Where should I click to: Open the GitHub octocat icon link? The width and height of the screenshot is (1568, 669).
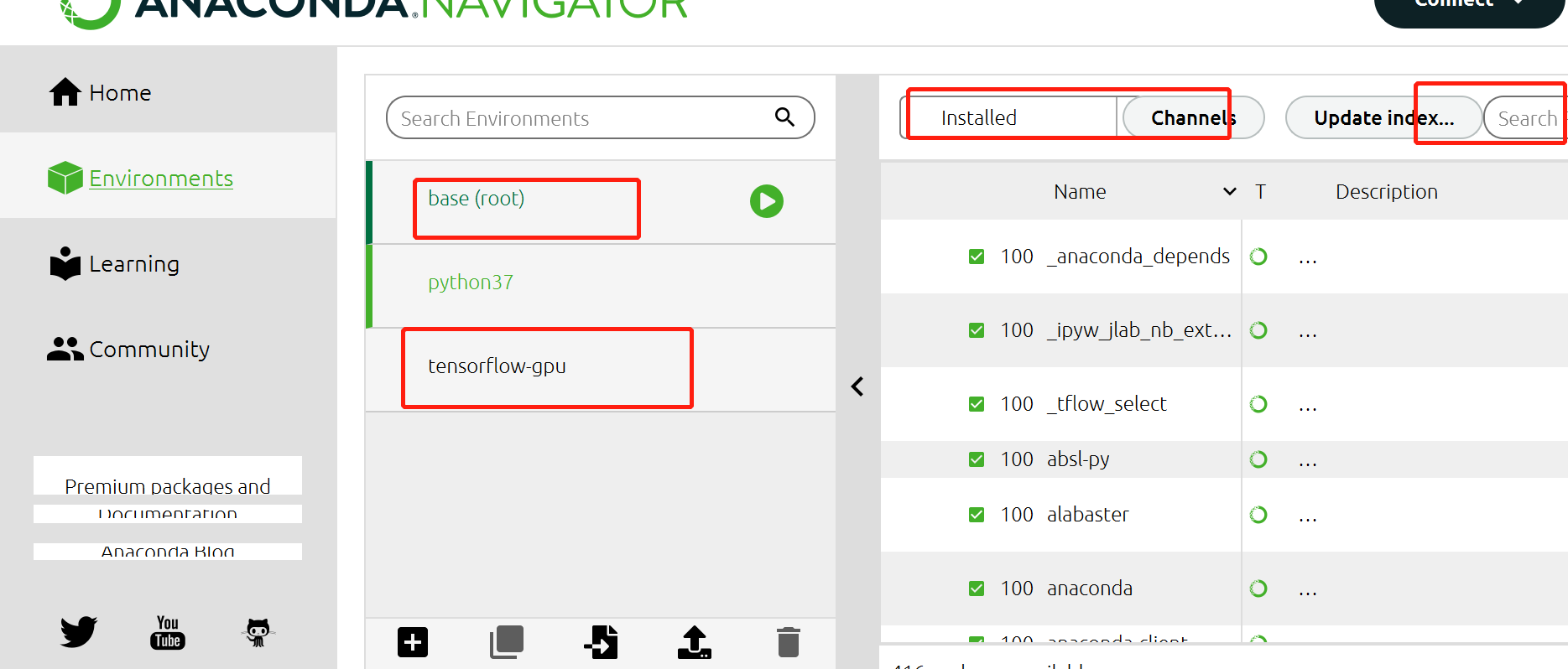258,632
